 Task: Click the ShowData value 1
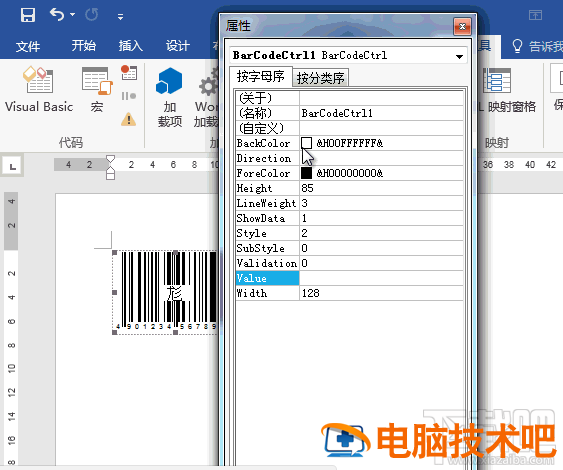coord(381,218)
